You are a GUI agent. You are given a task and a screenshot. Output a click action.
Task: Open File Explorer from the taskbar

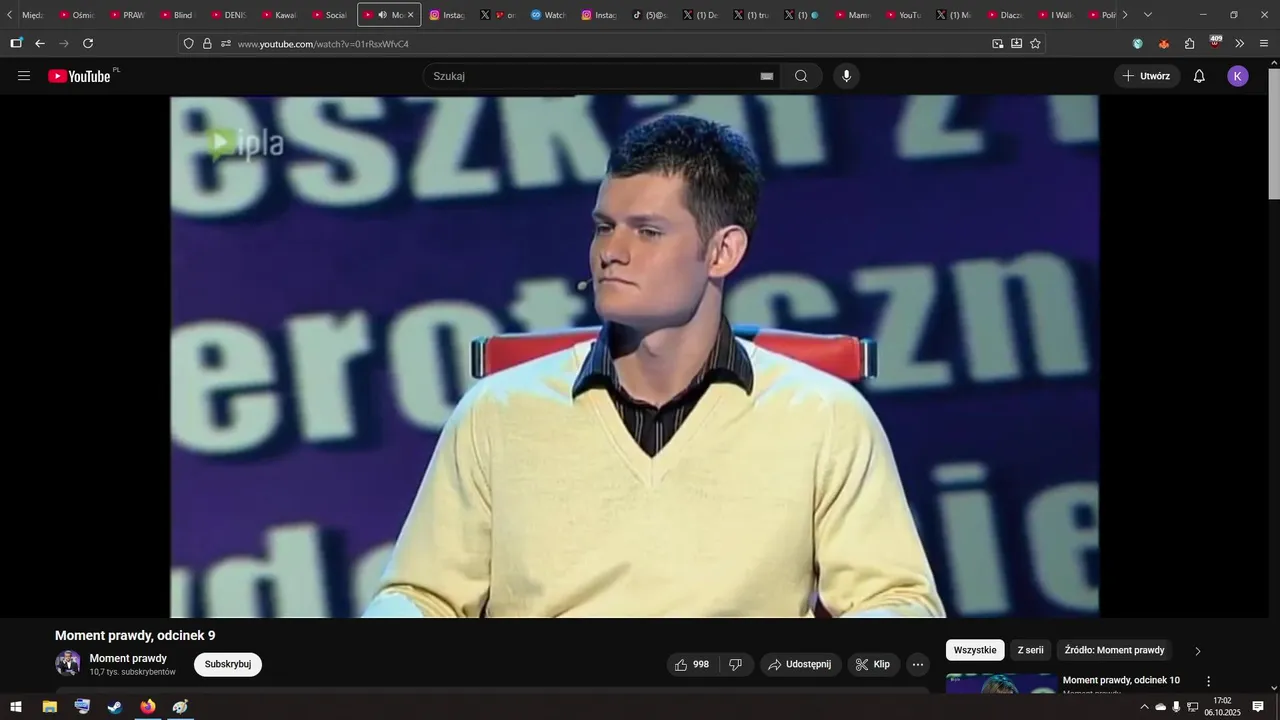49,707
